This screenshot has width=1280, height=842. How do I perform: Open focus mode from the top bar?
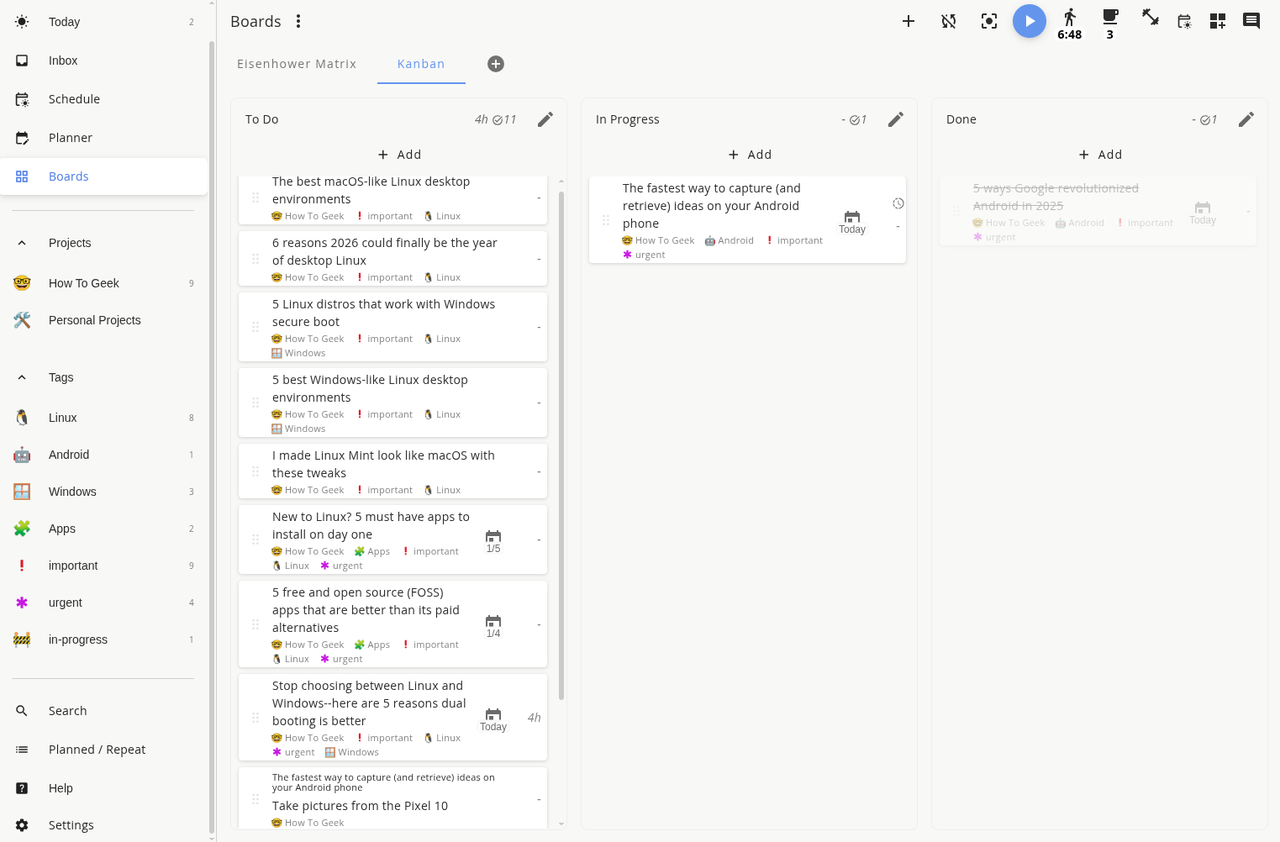coord(989,20)
